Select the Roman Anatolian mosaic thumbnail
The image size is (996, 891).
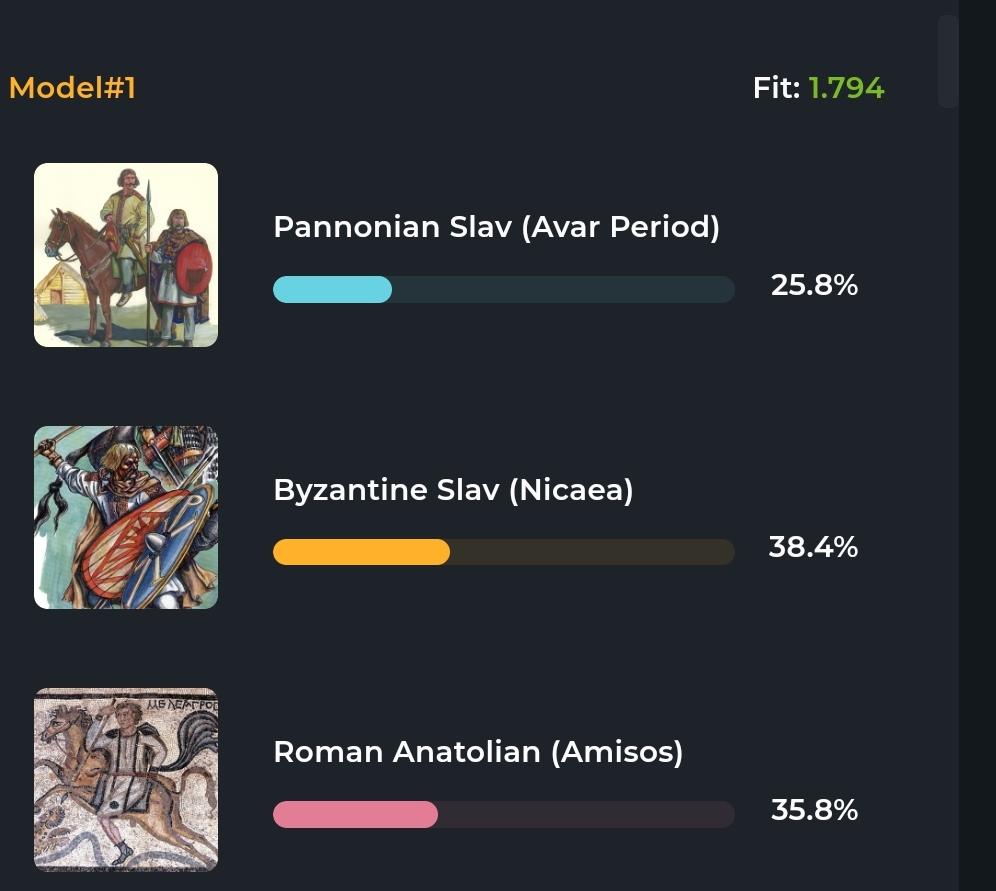point(126,779)
